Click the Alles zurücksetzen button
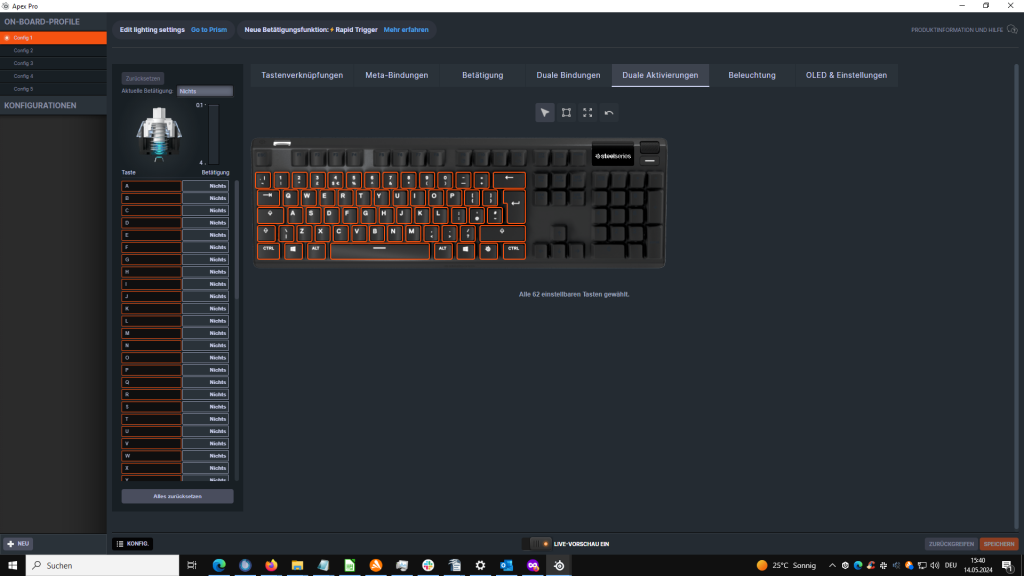 [178, 496]
